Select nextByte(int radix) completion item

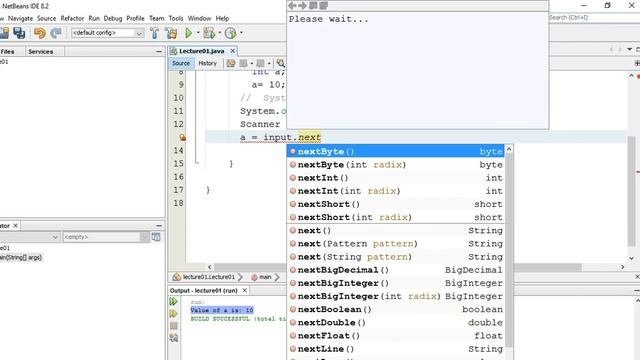(396, 164)
